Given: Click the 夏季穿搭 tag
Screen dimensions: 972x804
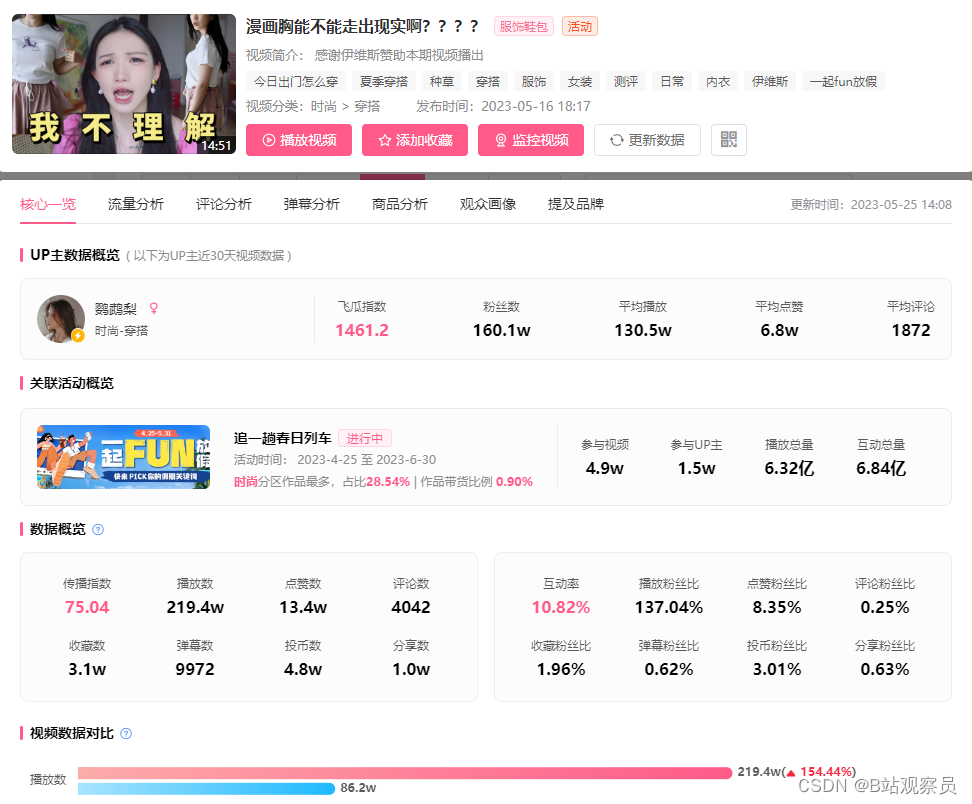Looking at the screenshot, I should [384, 81].
